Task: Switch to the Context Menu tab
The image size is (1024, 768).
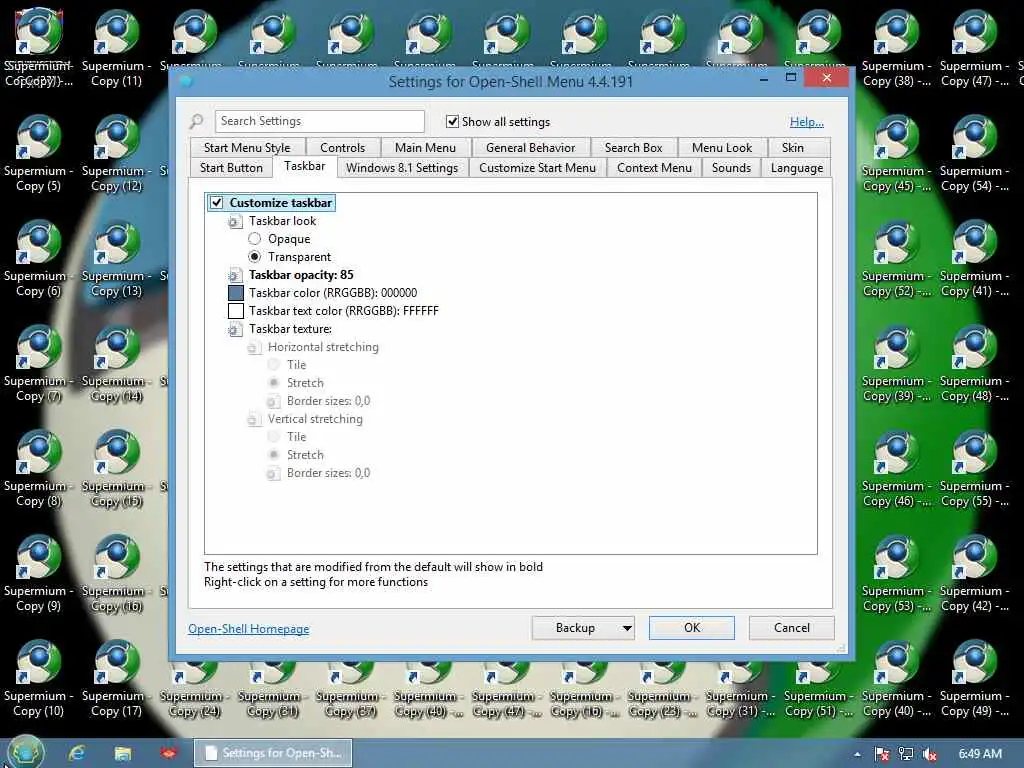Action: (x=654, y=168)
